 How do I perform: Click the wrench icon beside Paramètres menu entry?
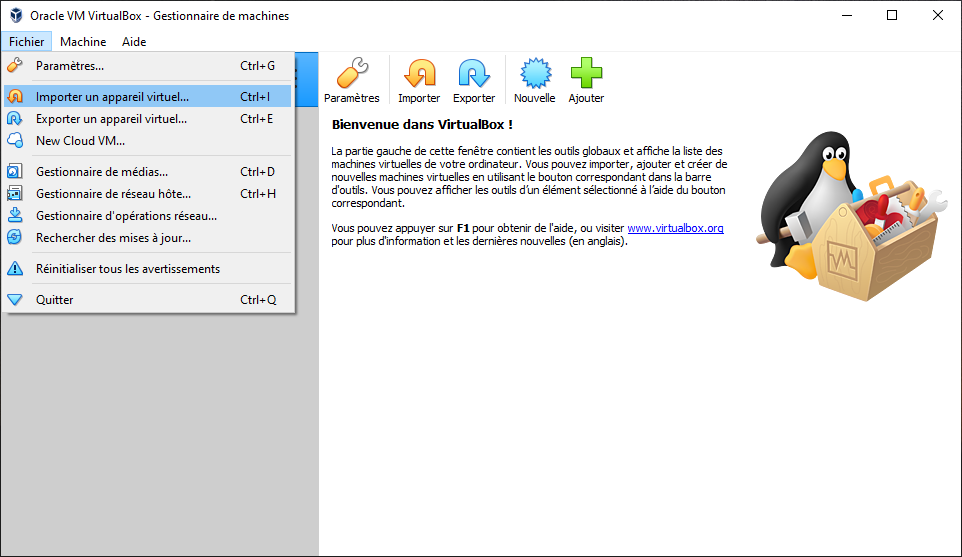click(15, 65)
